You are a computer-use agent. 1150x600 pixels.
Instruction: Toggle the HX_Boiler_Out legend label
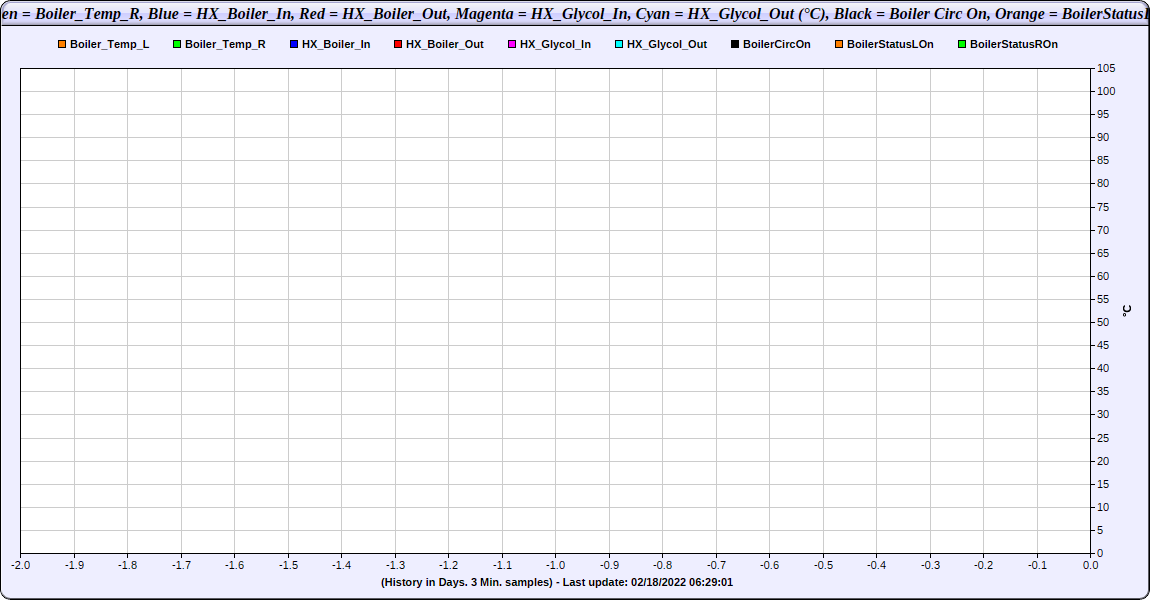point(444,44)
